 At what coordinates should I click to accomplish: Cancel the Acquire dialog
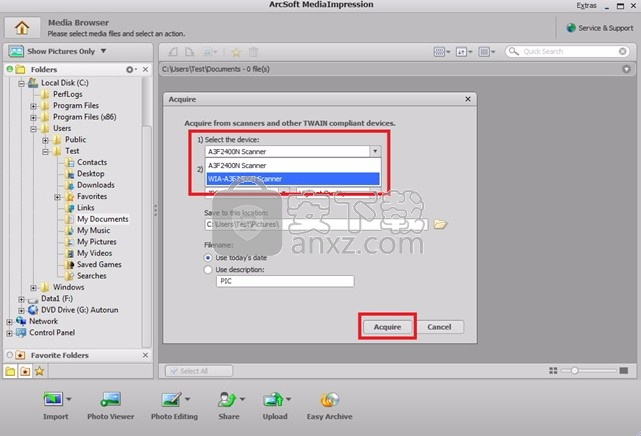(439, 327)
